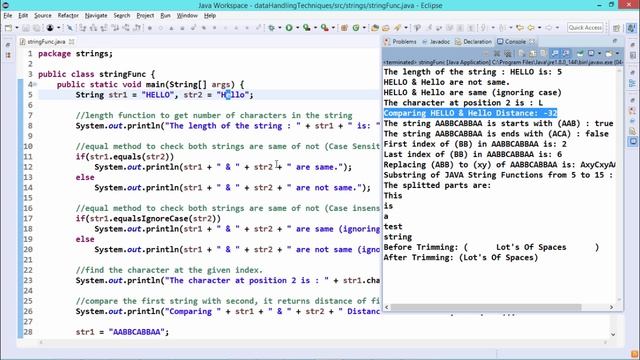This screenshot has height=360, width=640.
Task: Toggle Show Console on standard error change
Action: point(566,53)
